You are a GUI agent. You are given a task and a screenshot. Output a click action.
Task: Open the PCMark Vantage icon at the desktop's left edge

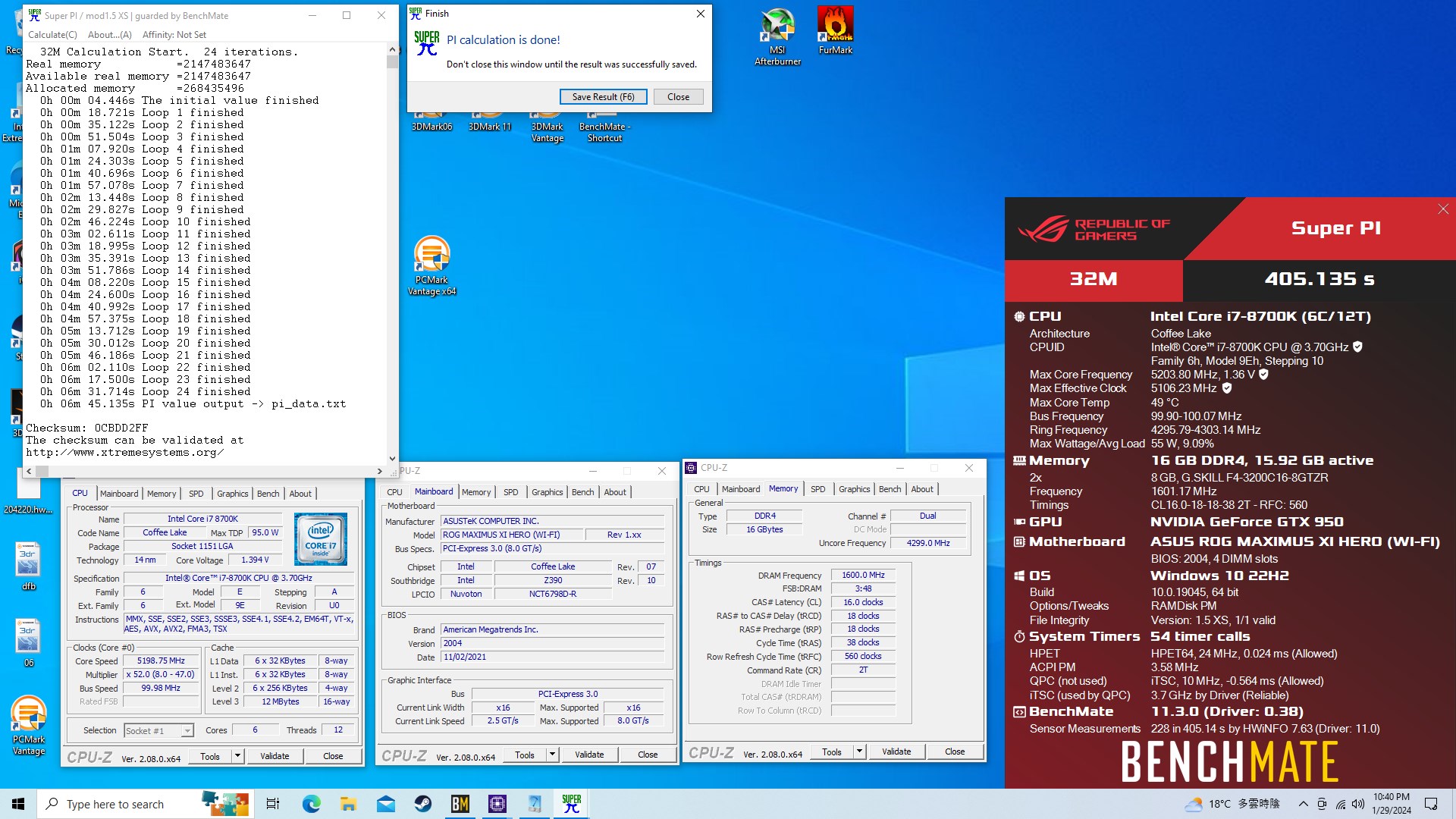29,725
